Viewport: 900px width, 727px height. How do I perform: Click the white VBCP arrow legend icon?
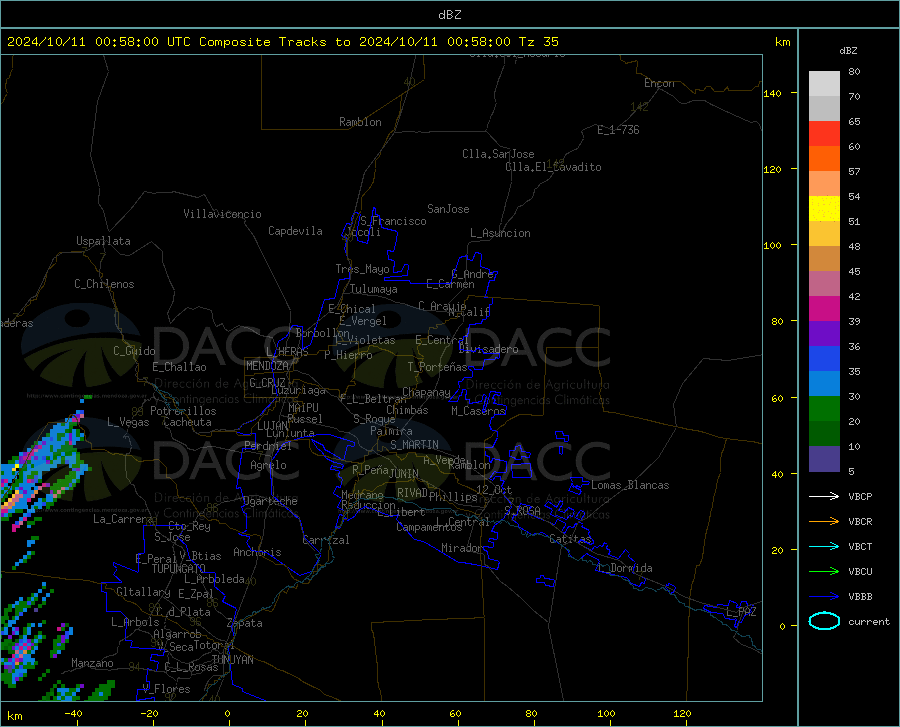(x=824, y=496)
